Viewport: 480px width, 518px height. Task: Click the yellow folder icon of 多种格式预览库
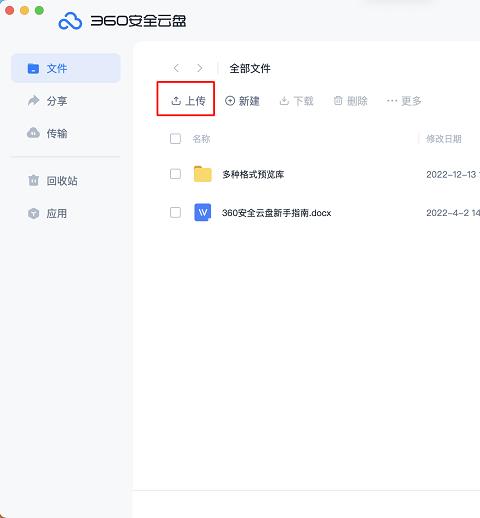click(x=203, y=174)
